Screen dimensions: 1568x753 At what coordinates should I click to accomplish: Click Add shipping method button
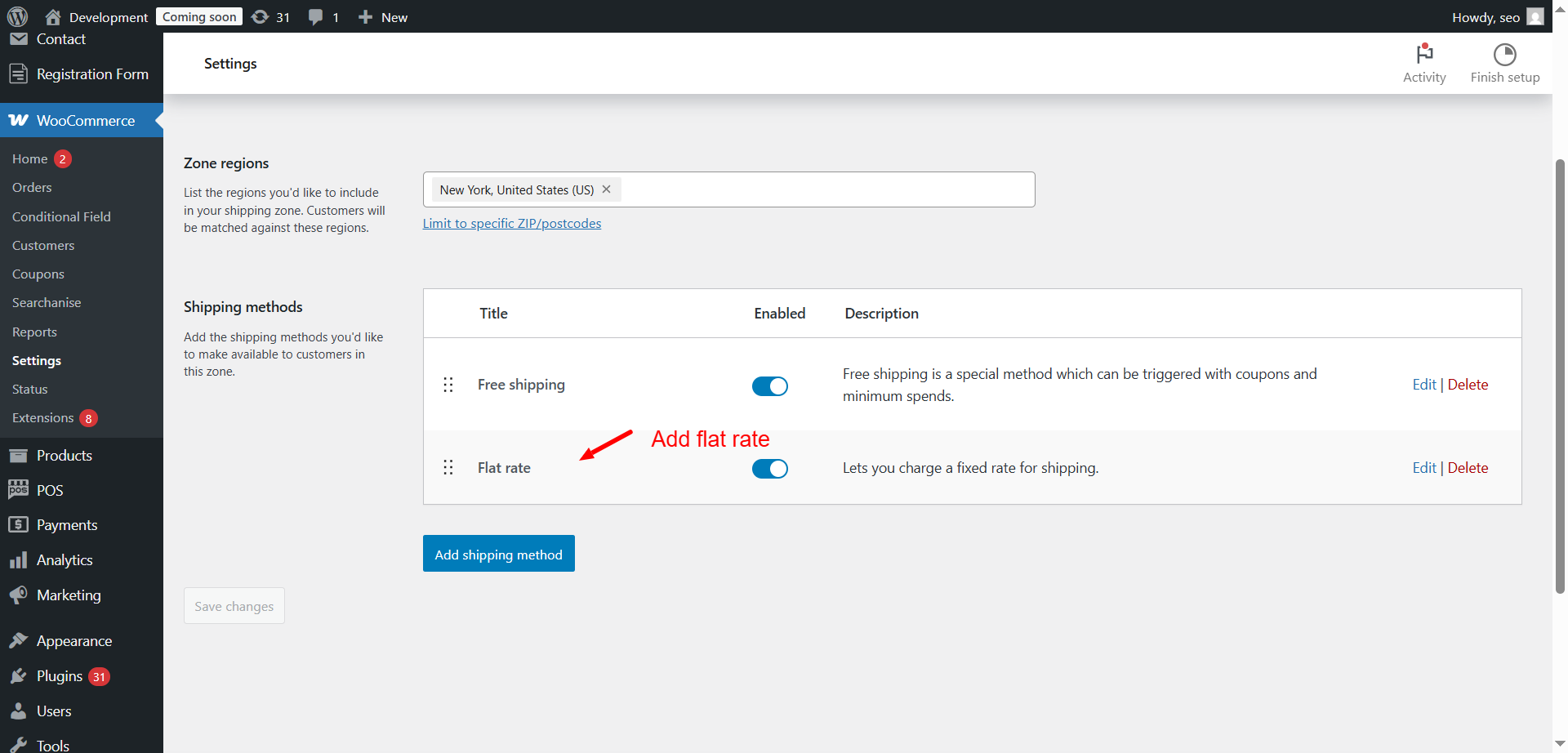click(499, 554)
